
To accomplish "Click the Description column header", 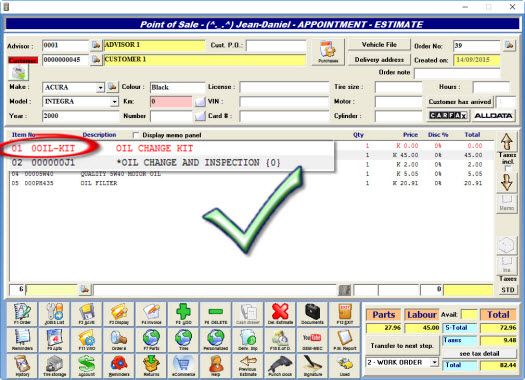I will [x=99, y=135].
